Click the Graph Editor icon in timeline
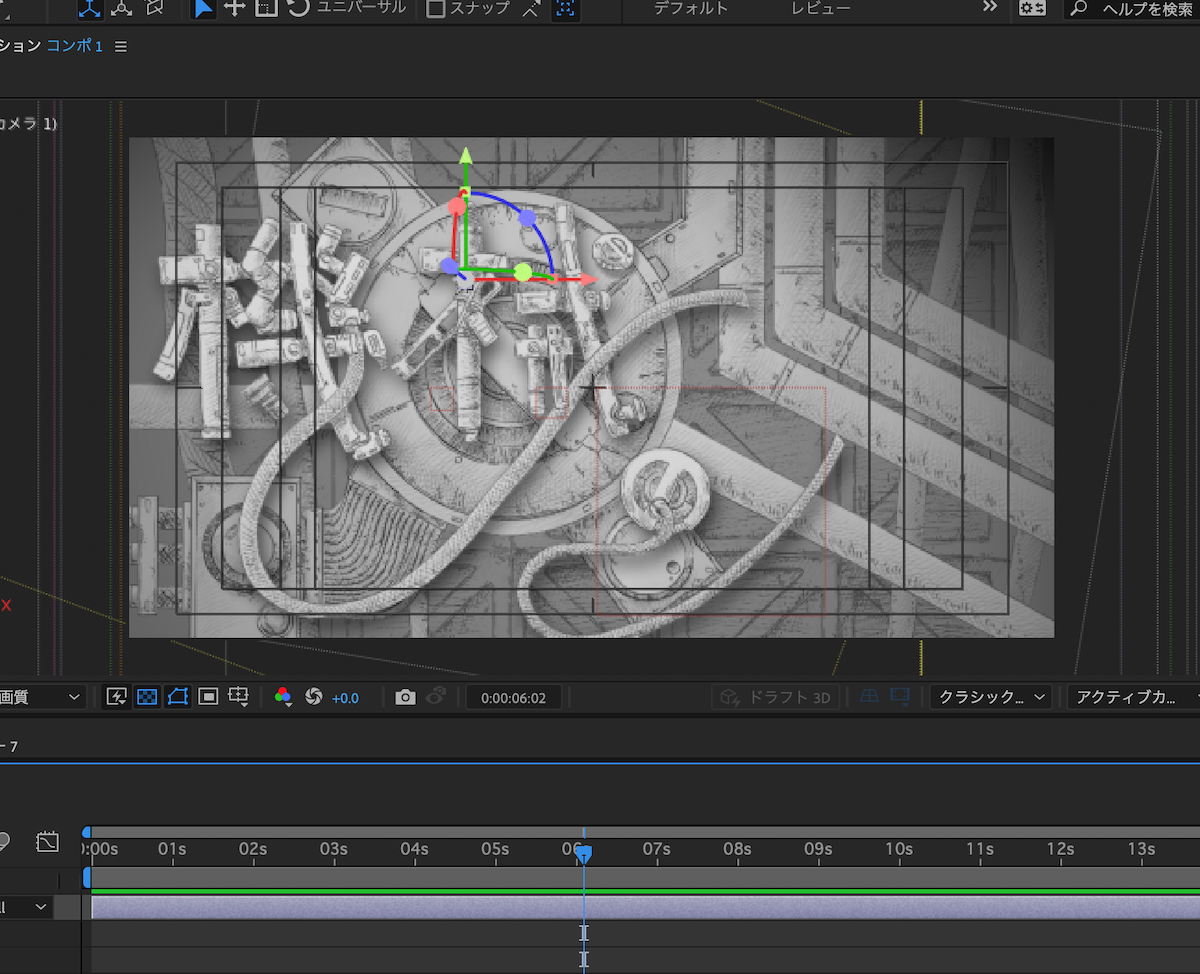The image size is (1200, 974). point(47,842)
